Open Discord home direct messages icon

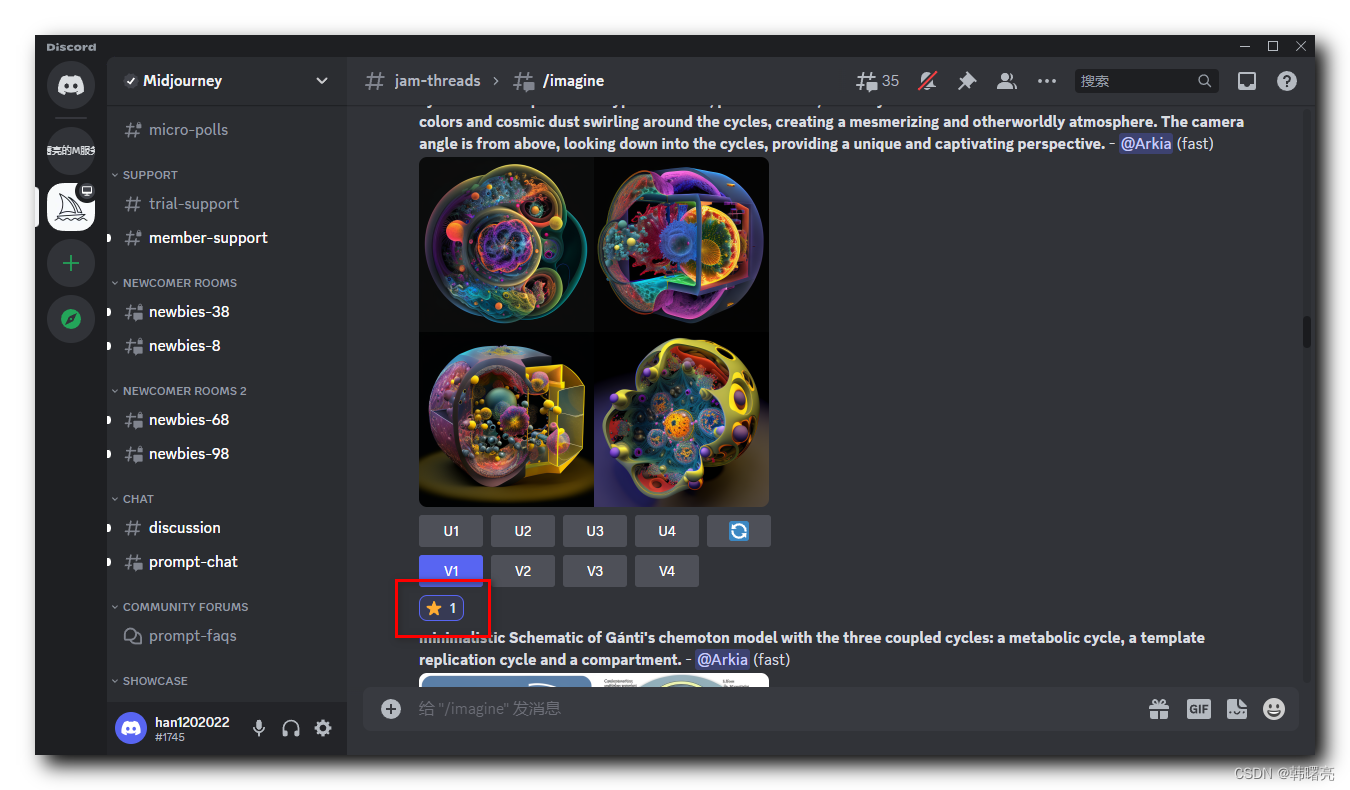click(71, 85)
